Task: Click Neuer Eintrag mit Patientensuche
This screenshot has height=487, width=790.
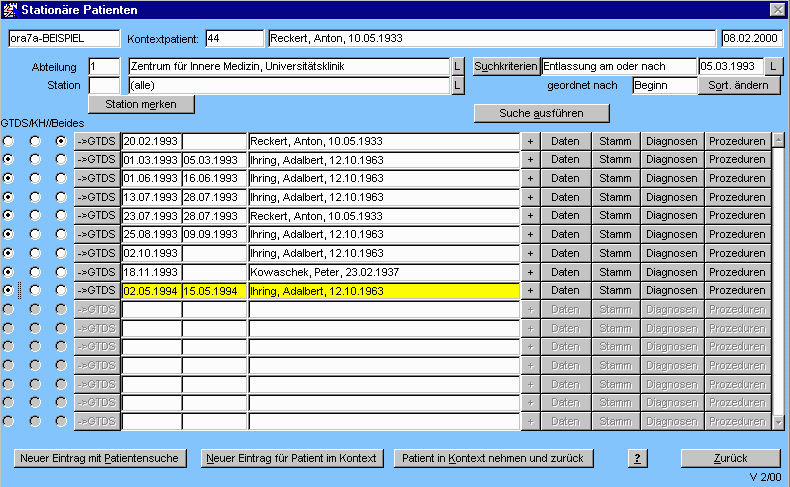Action: point(100,458)
